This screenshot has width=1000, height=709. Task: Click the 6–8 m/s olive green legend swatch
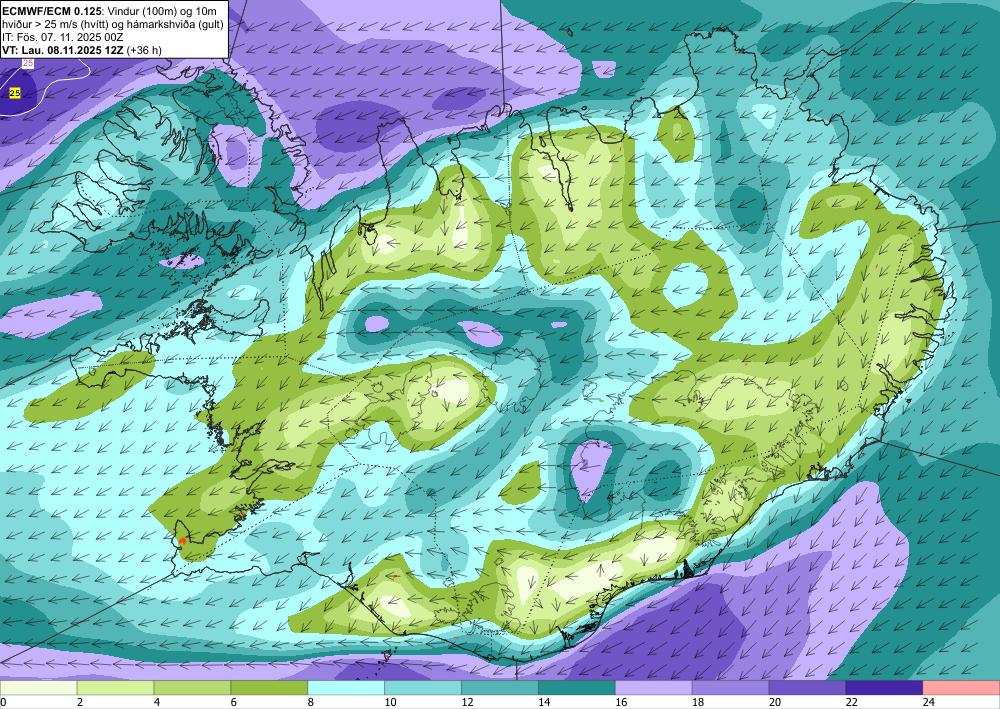269,689
